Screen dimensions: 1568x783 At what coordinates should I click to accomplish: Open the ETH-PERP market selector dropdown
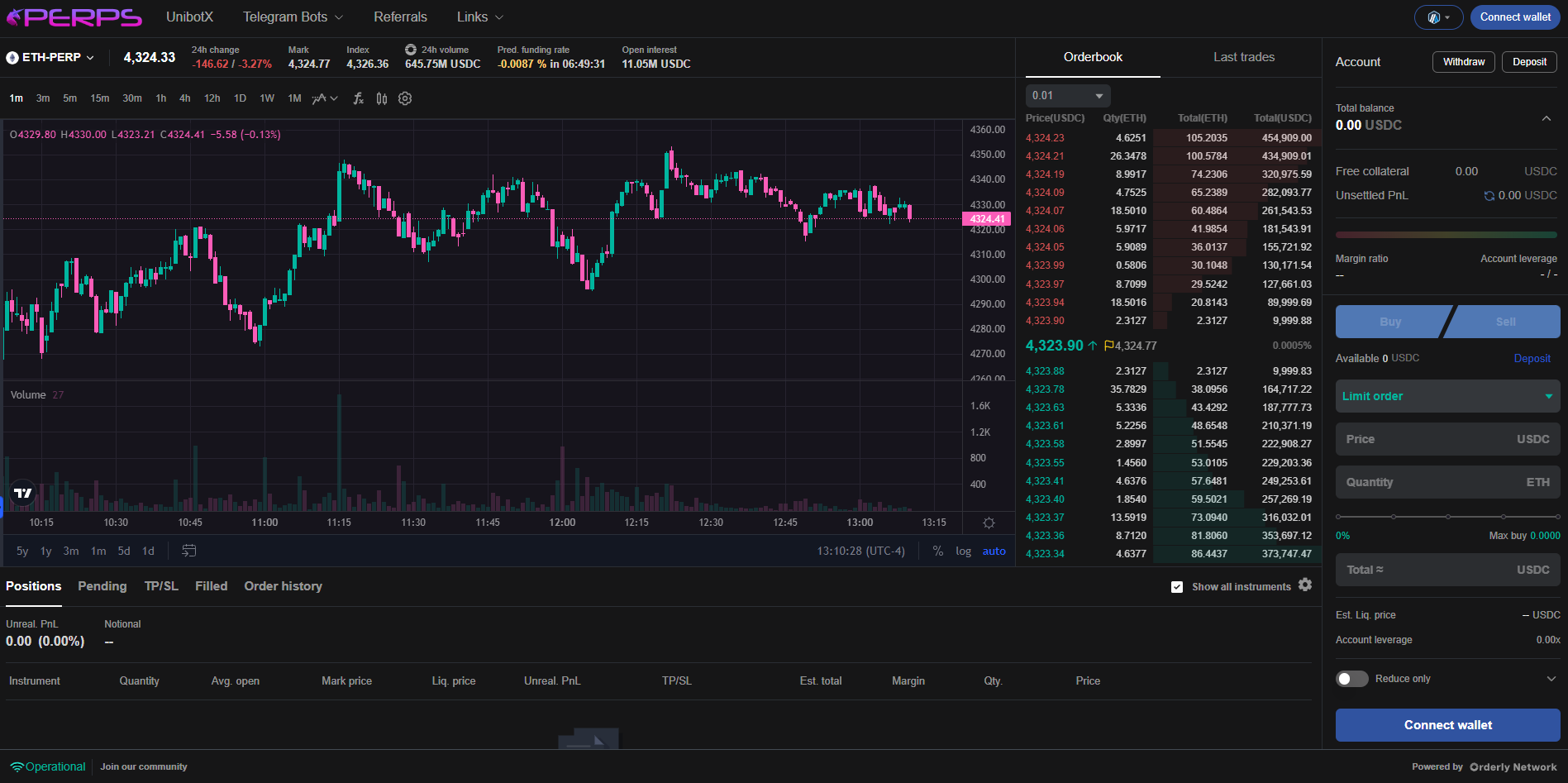(50, 57)
